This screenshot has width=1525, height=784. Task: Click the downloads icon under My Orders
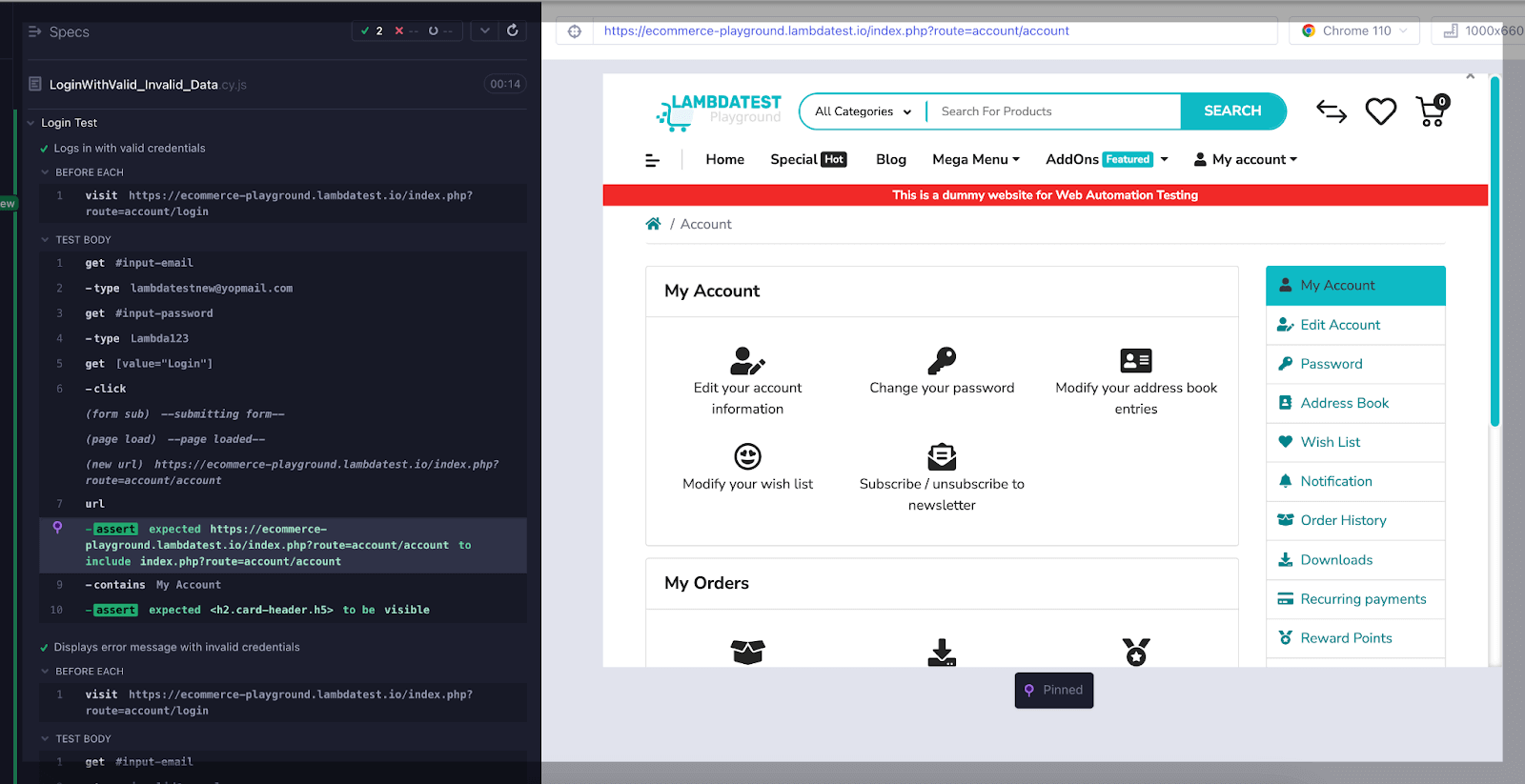coord(942,653)
